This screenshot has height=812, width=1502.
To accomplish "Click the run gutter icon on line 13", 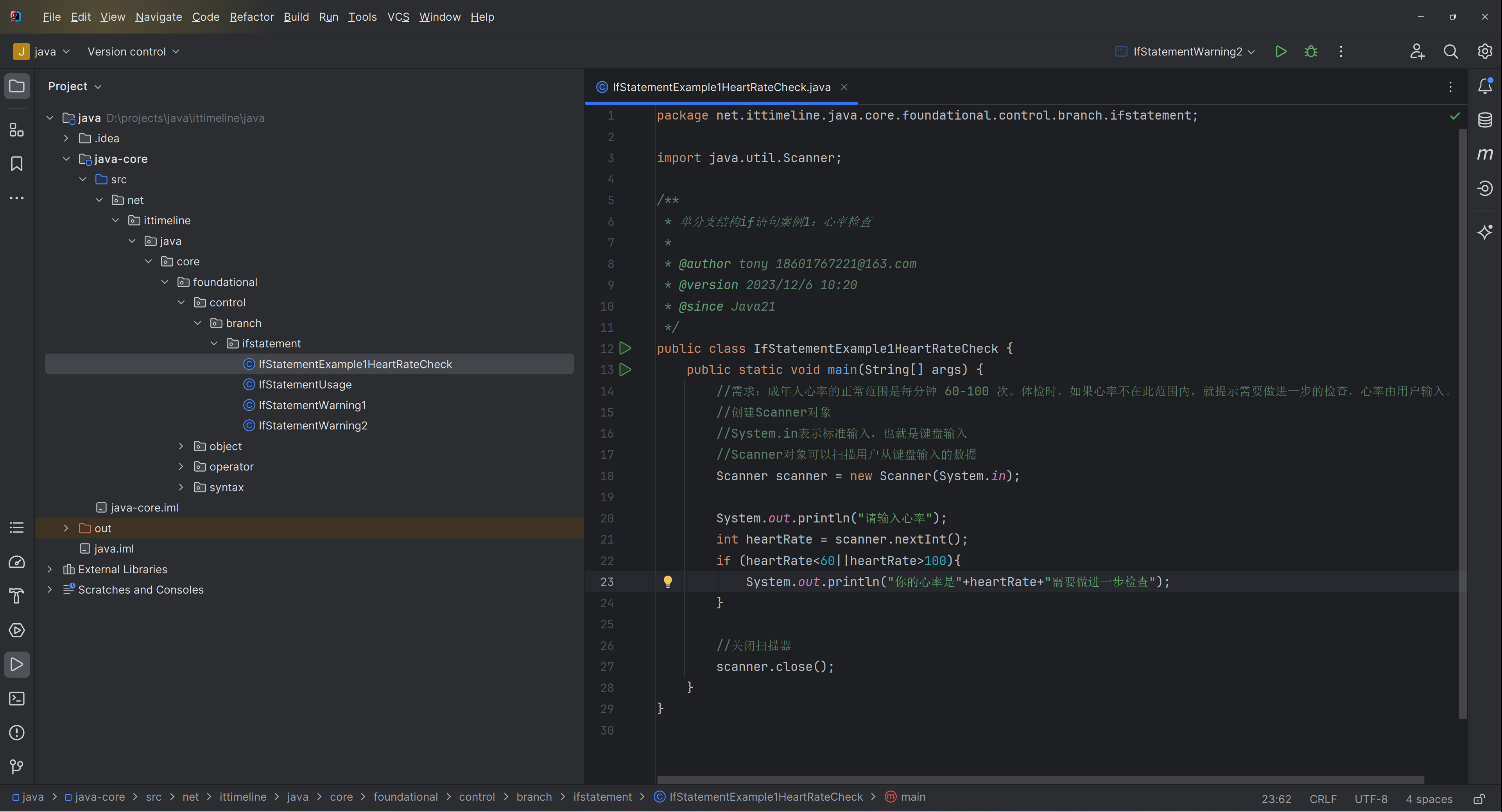I will click(x=625, y=370).
